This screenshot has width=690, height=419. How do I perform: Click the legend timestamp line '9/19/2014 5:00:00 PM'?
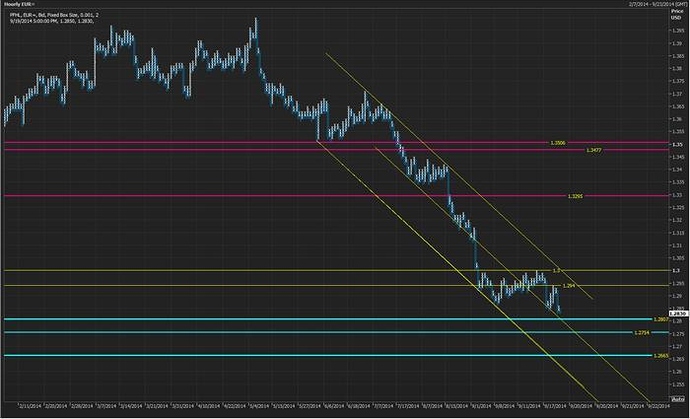[51, 21]
